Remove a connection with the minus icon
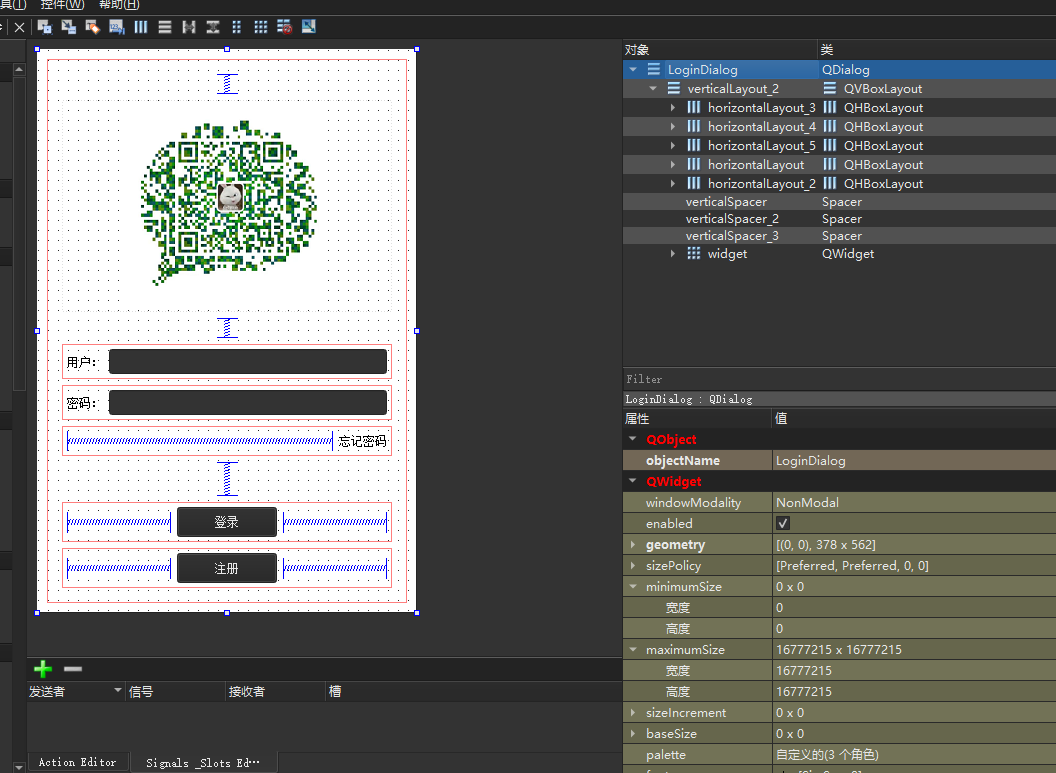The height and width of the screenshot is (773, 1056). pos(73,669)
